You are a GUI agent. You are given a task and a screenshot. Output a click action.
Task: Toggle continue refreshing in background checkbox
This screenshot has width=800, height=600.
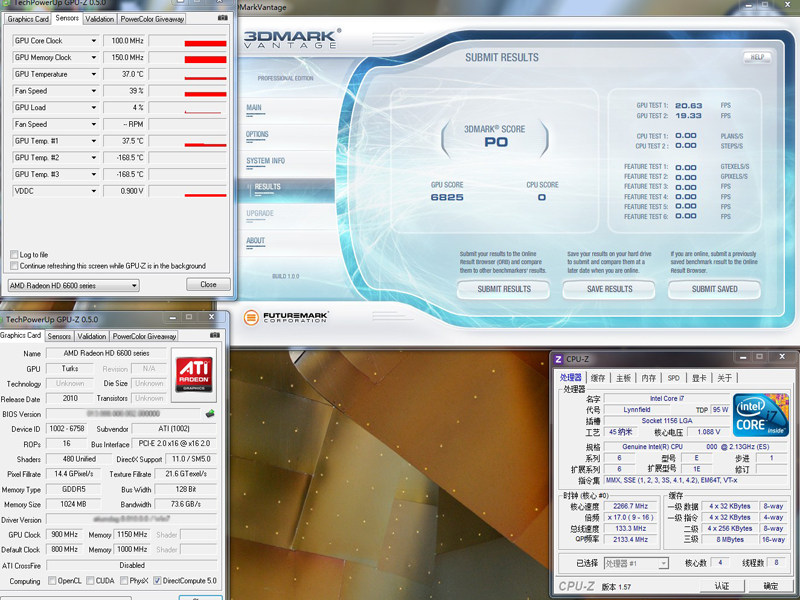(14, 266)
